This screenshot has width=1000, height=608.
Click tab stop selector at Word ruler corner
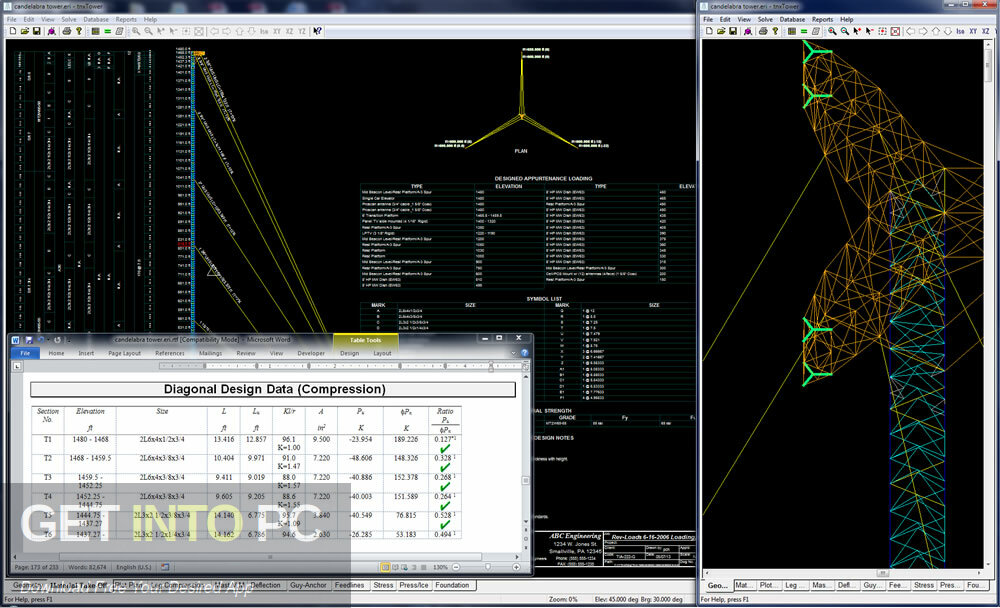[x=17, y=366]
